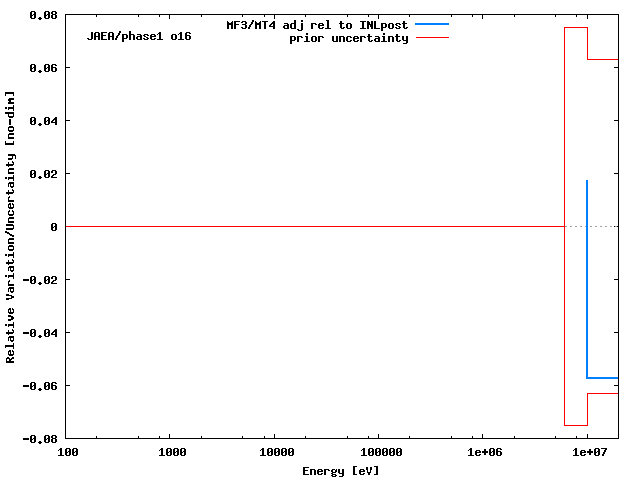The image size is (640, 480).
Task: Click the red horizontal zero line
Action: pos(300,227)
